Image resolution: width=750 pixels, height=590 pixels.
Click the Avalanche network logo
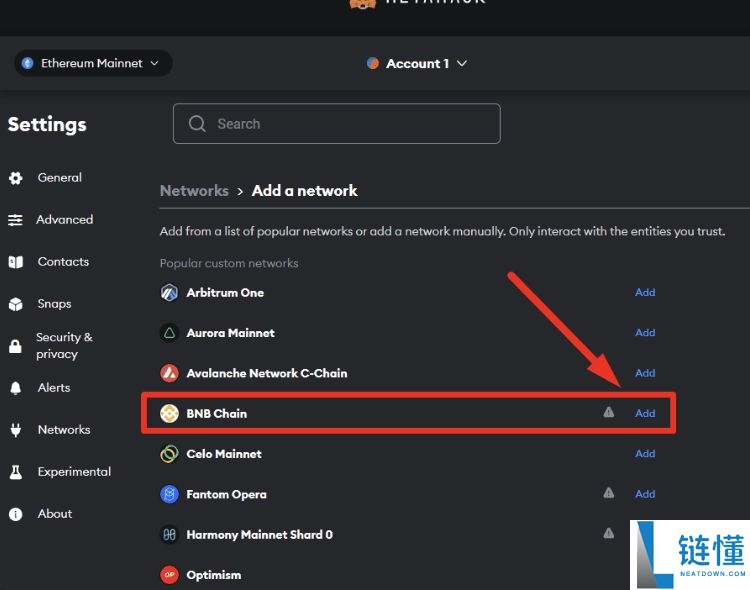point(169,373)
